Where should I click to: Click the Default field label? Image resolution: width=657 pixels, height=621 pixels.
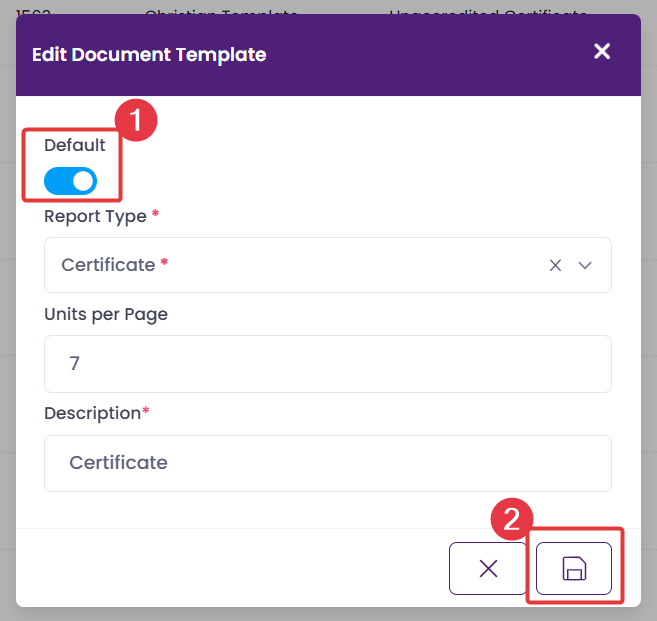(x=74, y=145)
